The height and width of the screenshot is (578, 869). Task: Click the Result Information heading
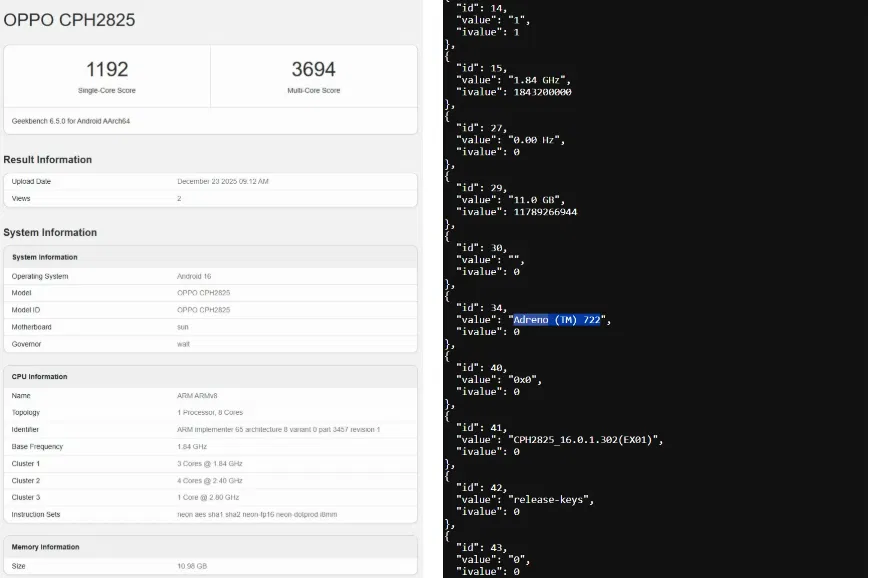[x=48, y=160]
